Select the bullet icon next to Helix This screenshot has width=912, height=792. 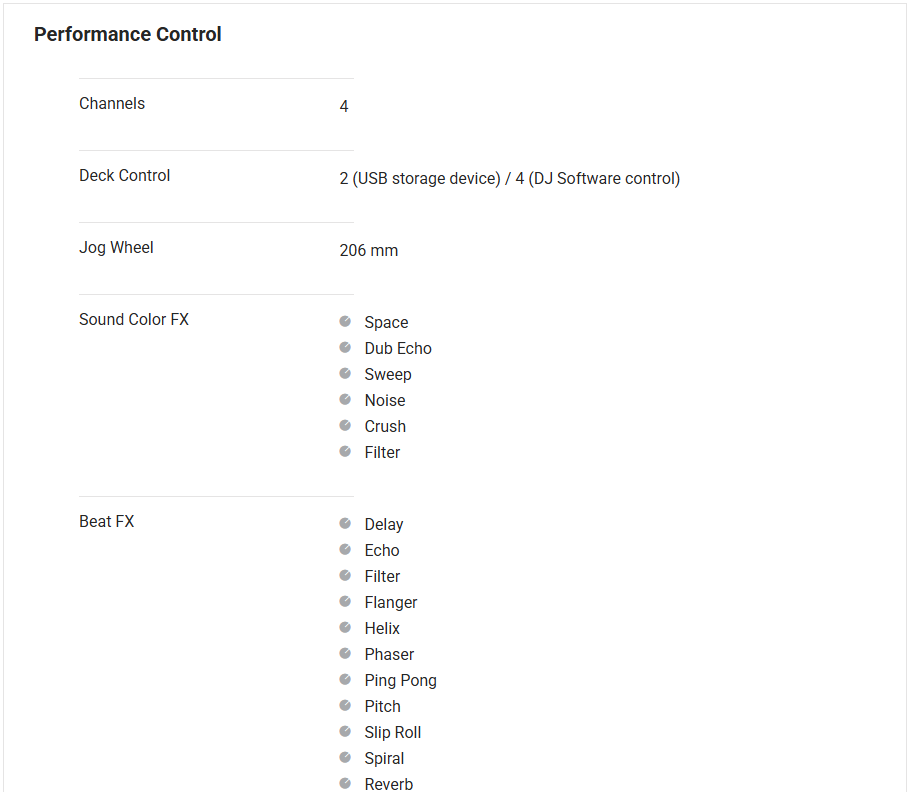[345, 627]
